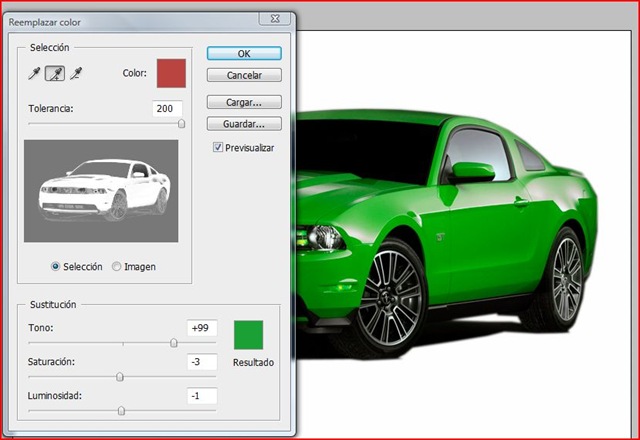Choose the Selección radio option
640x440 pixels.
point(56,267)
